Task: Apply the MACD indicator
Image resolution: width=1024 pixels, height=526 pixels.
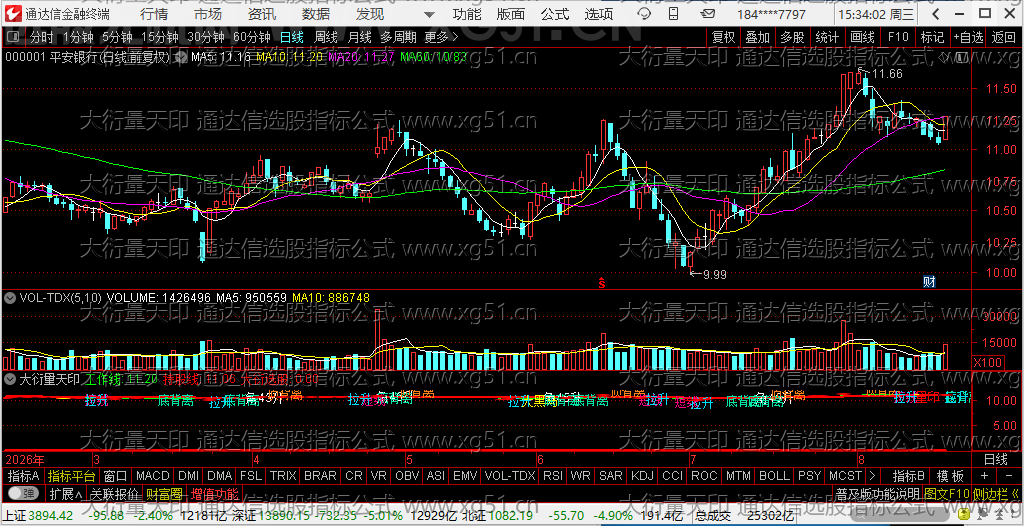Action: point(153,476)
